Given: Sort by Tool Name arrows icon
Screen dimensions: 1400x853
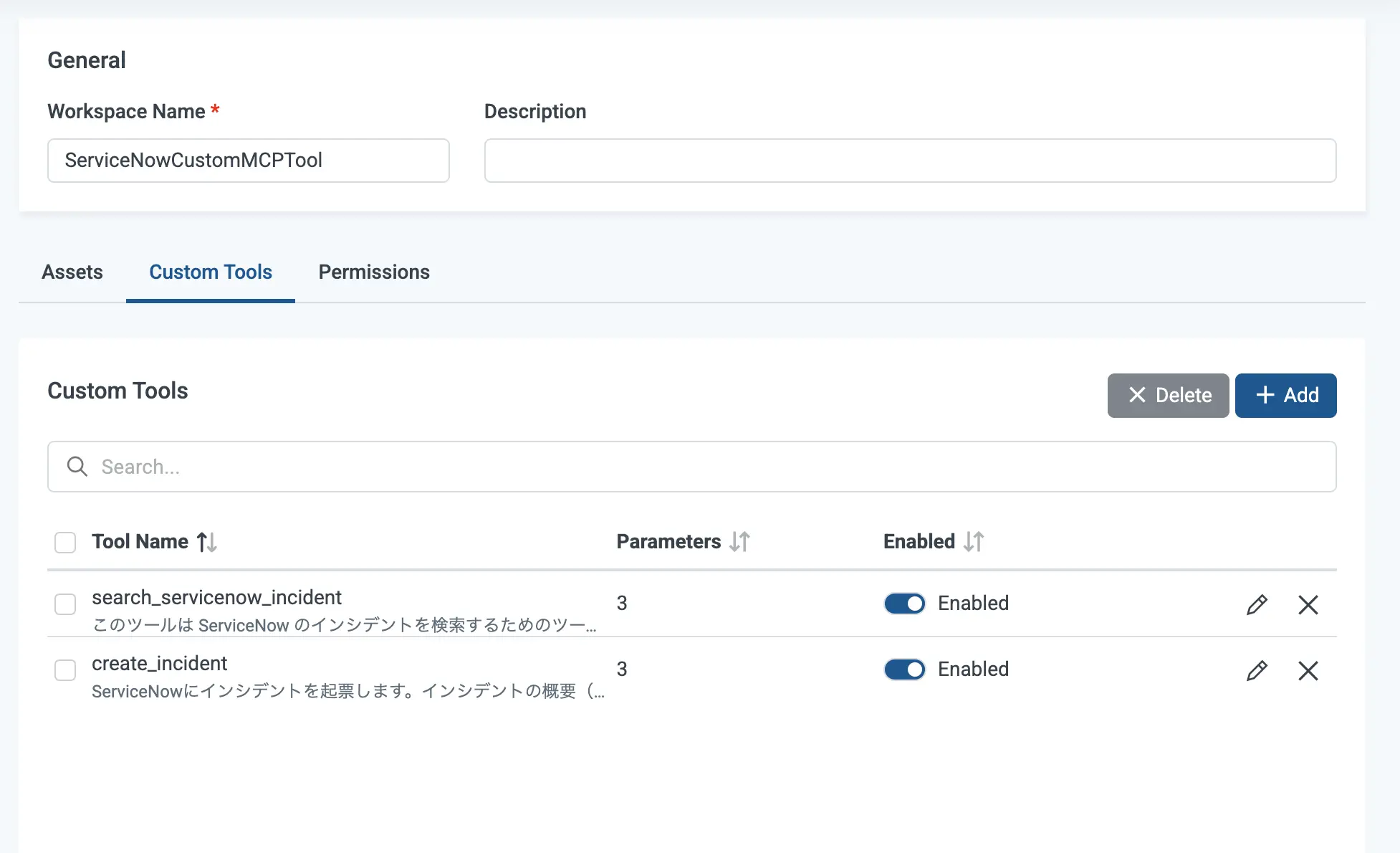Looking at the screenshot, I should click(x=207, y=542).
